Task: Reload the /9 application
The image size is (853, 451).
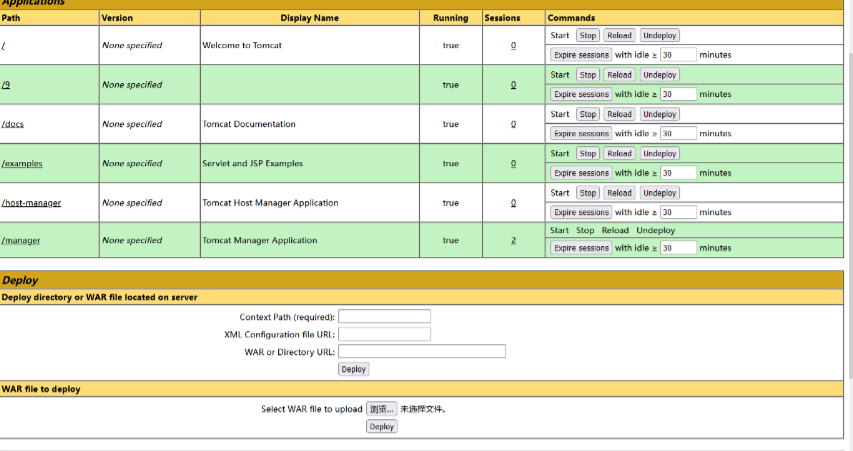Action: pos(619,75)
